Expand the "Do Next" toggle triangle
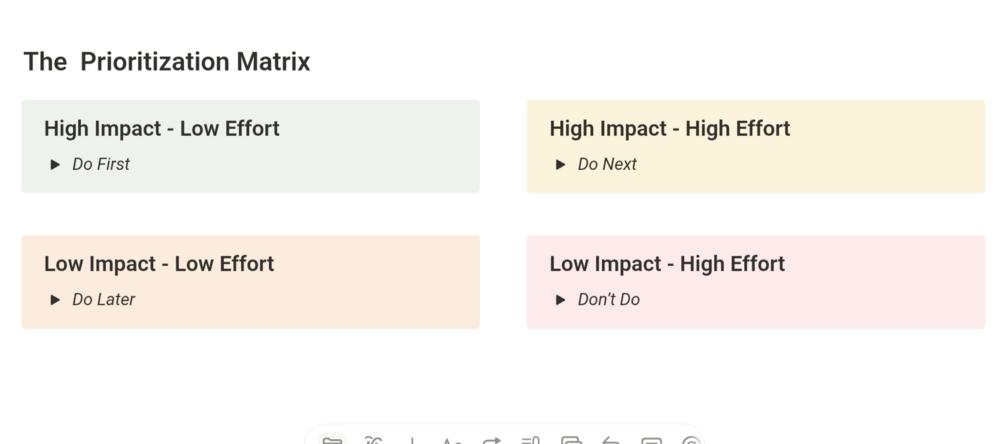Viewport: 1005px width, 444px height. [561, 164]
